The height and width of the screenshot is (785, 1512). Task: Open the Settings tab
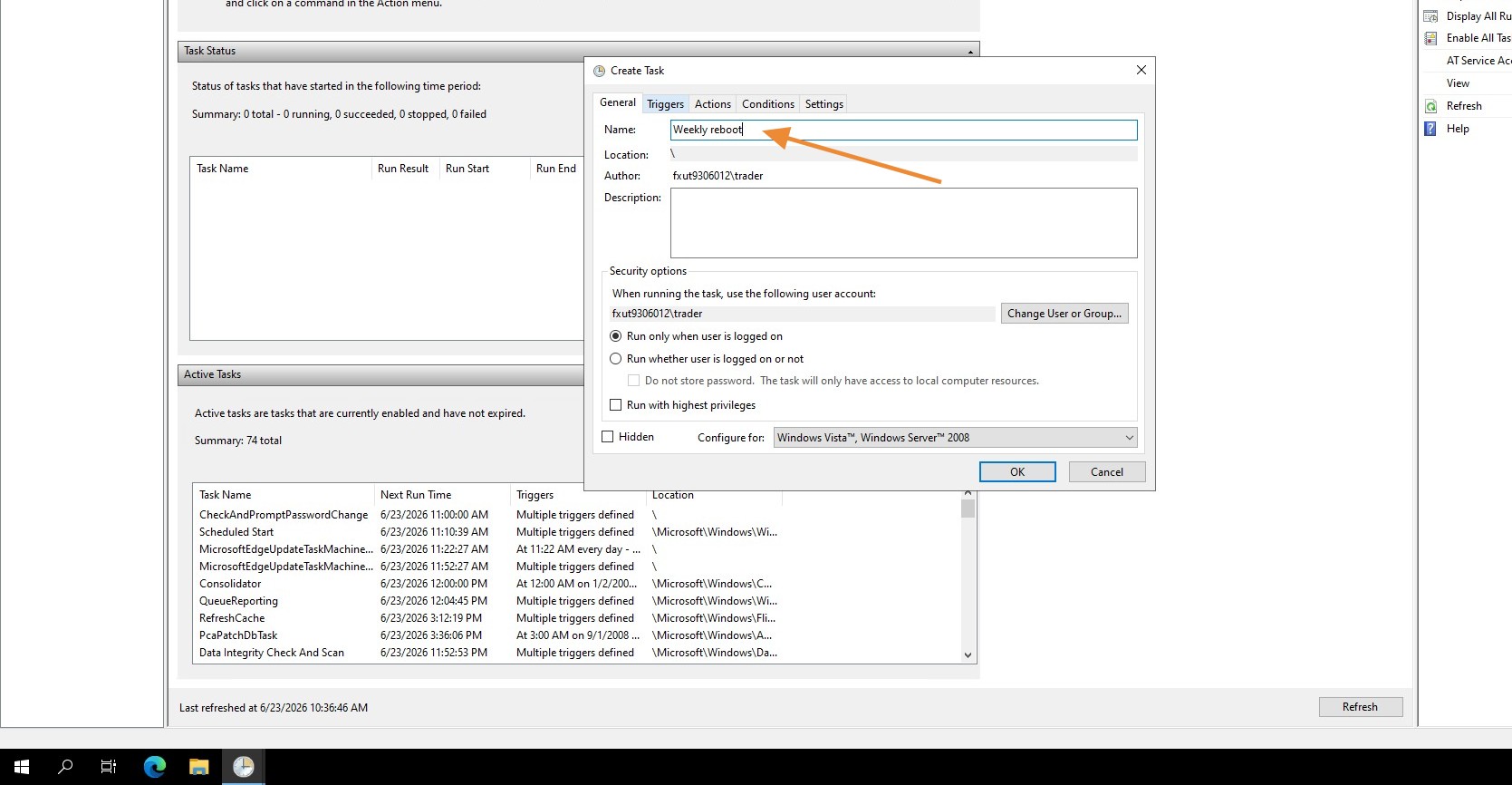click(x=824, y=104)
